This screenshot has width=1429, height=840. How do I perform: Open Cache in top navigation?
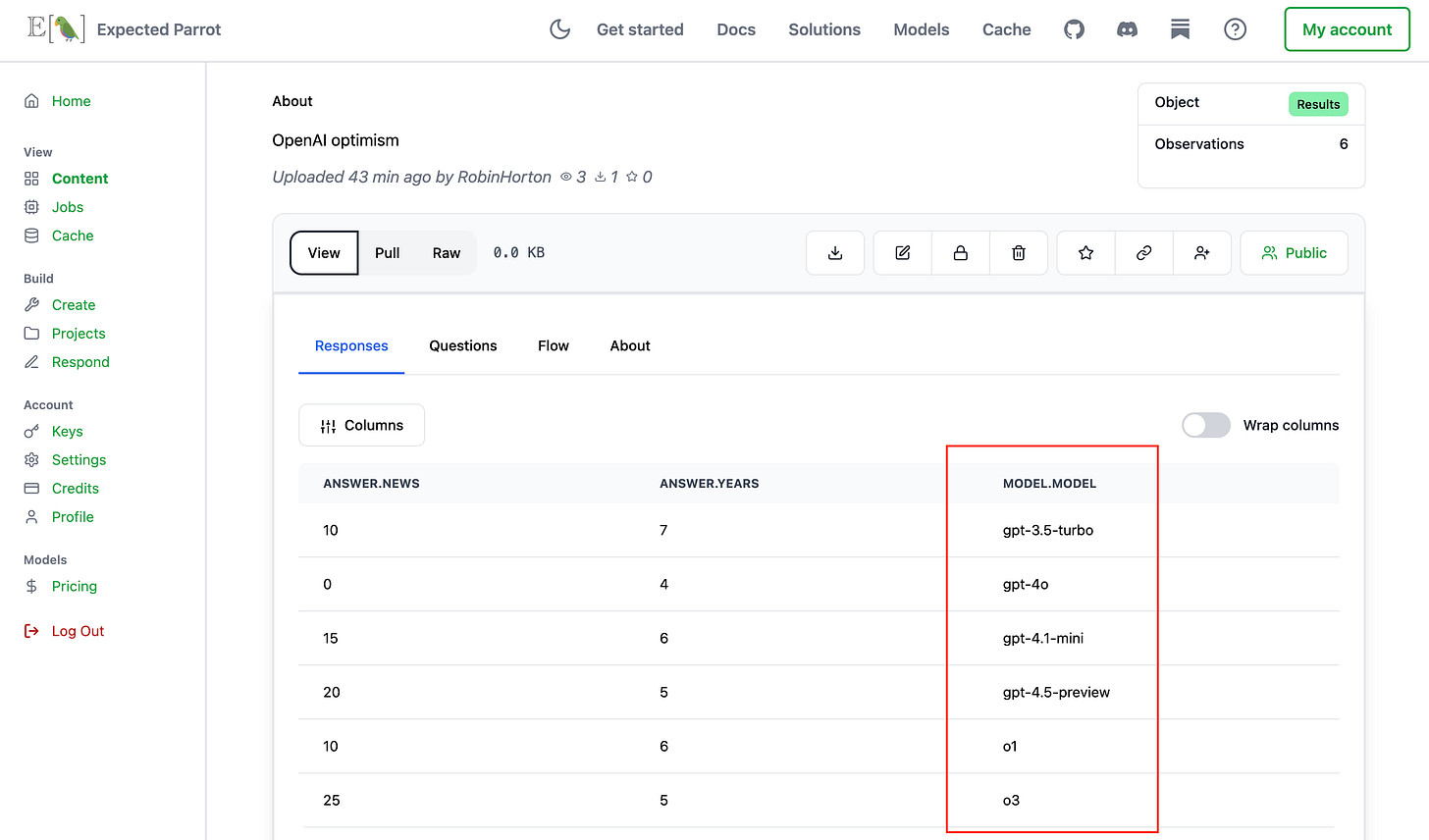1007,29
